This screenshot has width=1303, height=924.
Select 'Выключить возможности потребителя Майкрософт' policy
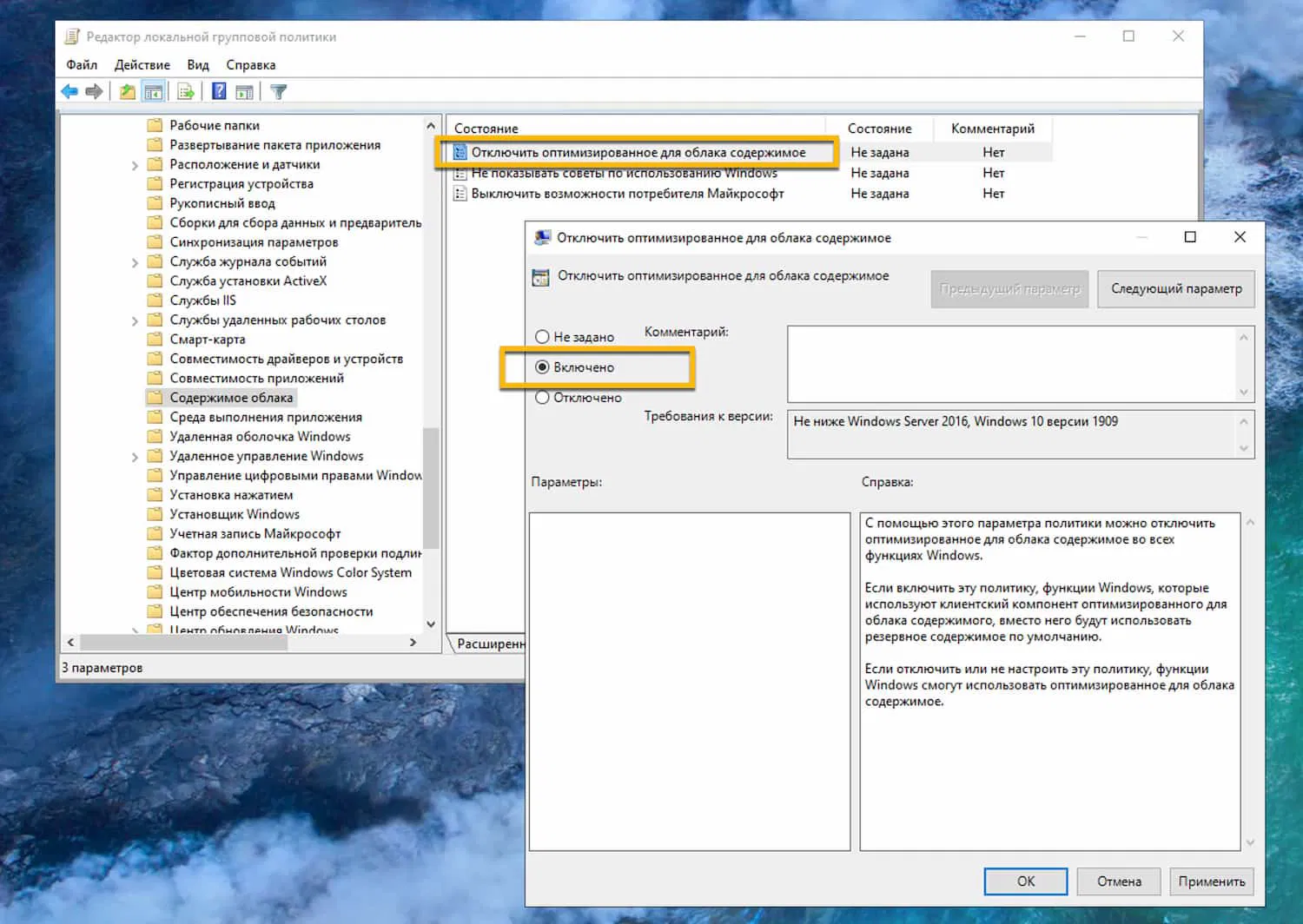tap(627, 194)
